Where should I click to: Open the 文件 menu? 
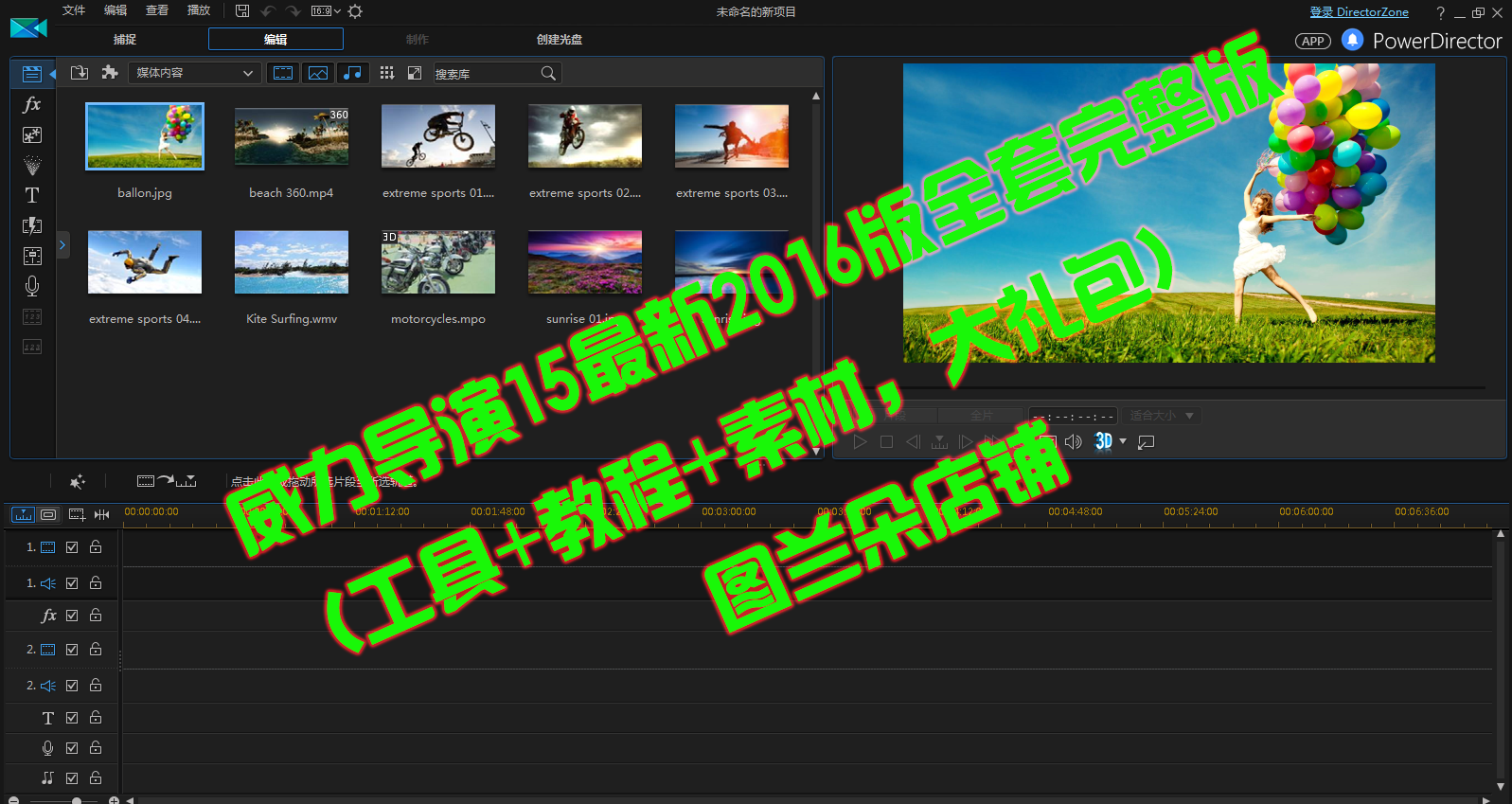74,10
